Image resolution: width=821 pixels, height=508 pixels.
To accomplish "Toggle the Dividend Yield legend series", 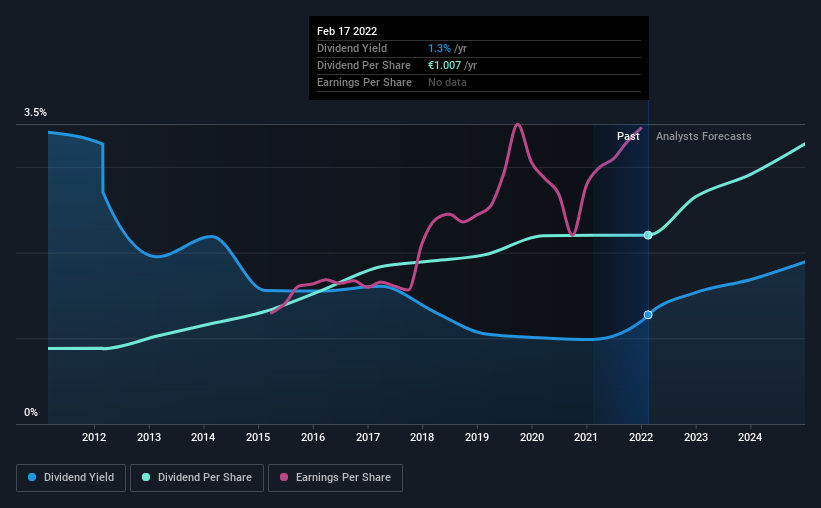I will click(x=71, y=478).
